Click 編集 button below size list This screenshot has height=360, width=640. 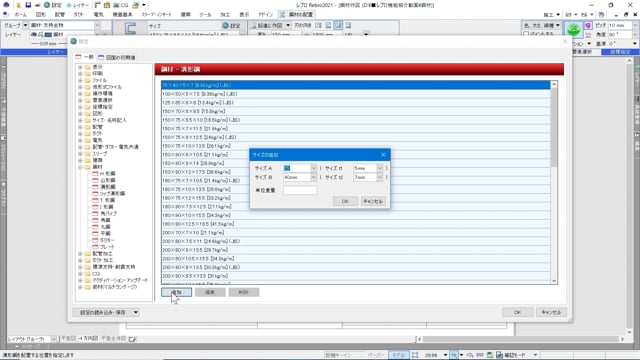[x=210, y=292]
